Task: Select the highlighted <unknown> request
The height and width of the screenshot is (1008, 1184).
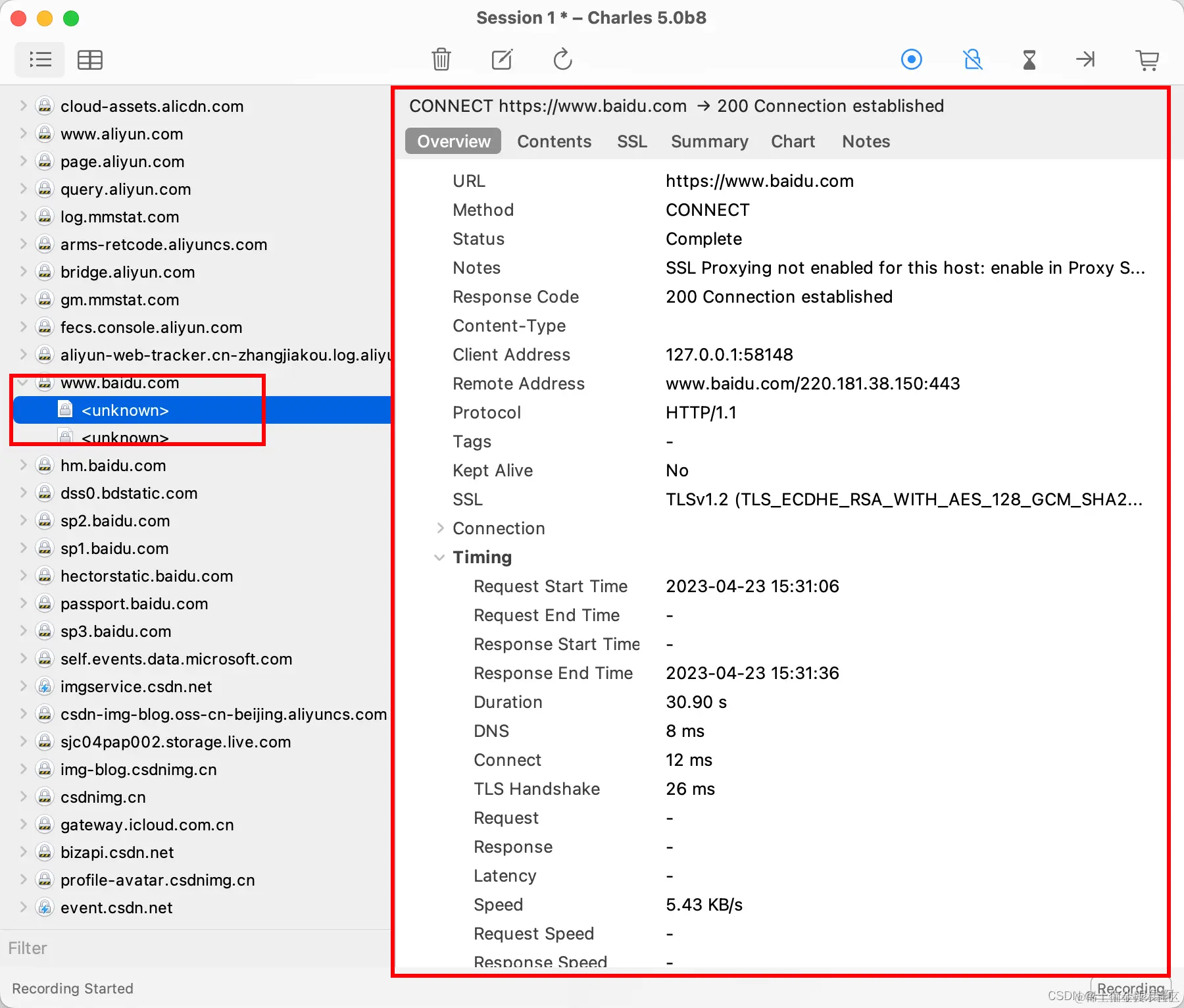Action: pyautogui.click(x=202, y=410)
